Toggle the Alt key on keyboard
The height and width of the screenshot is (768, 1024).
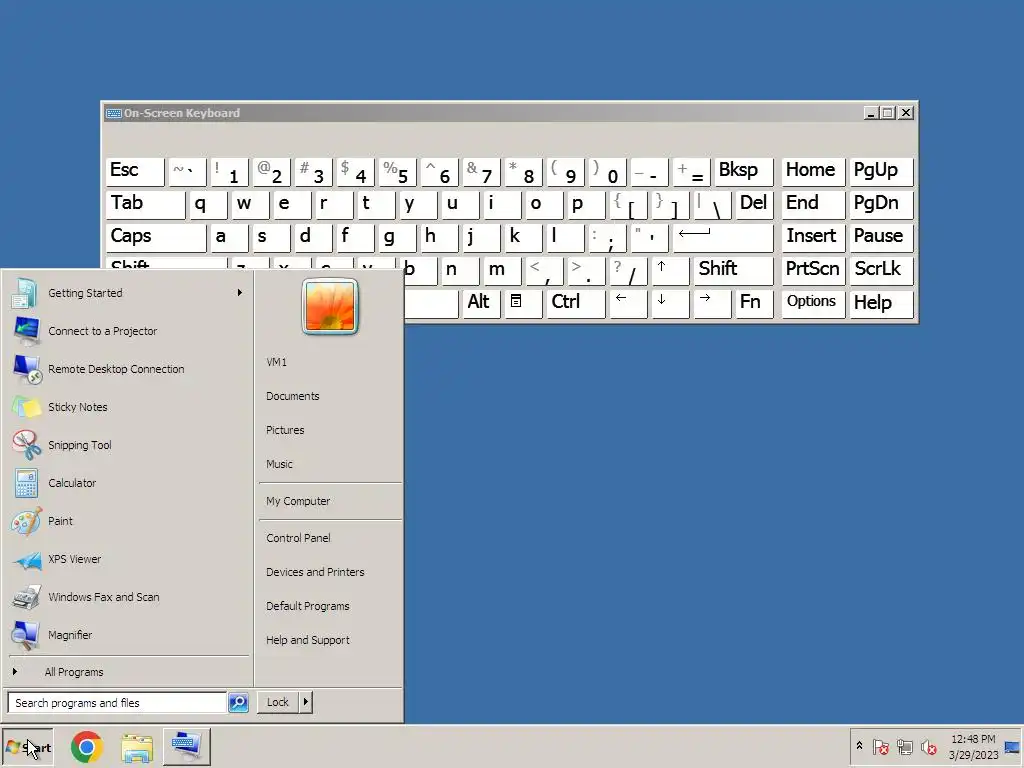point(481,304)
